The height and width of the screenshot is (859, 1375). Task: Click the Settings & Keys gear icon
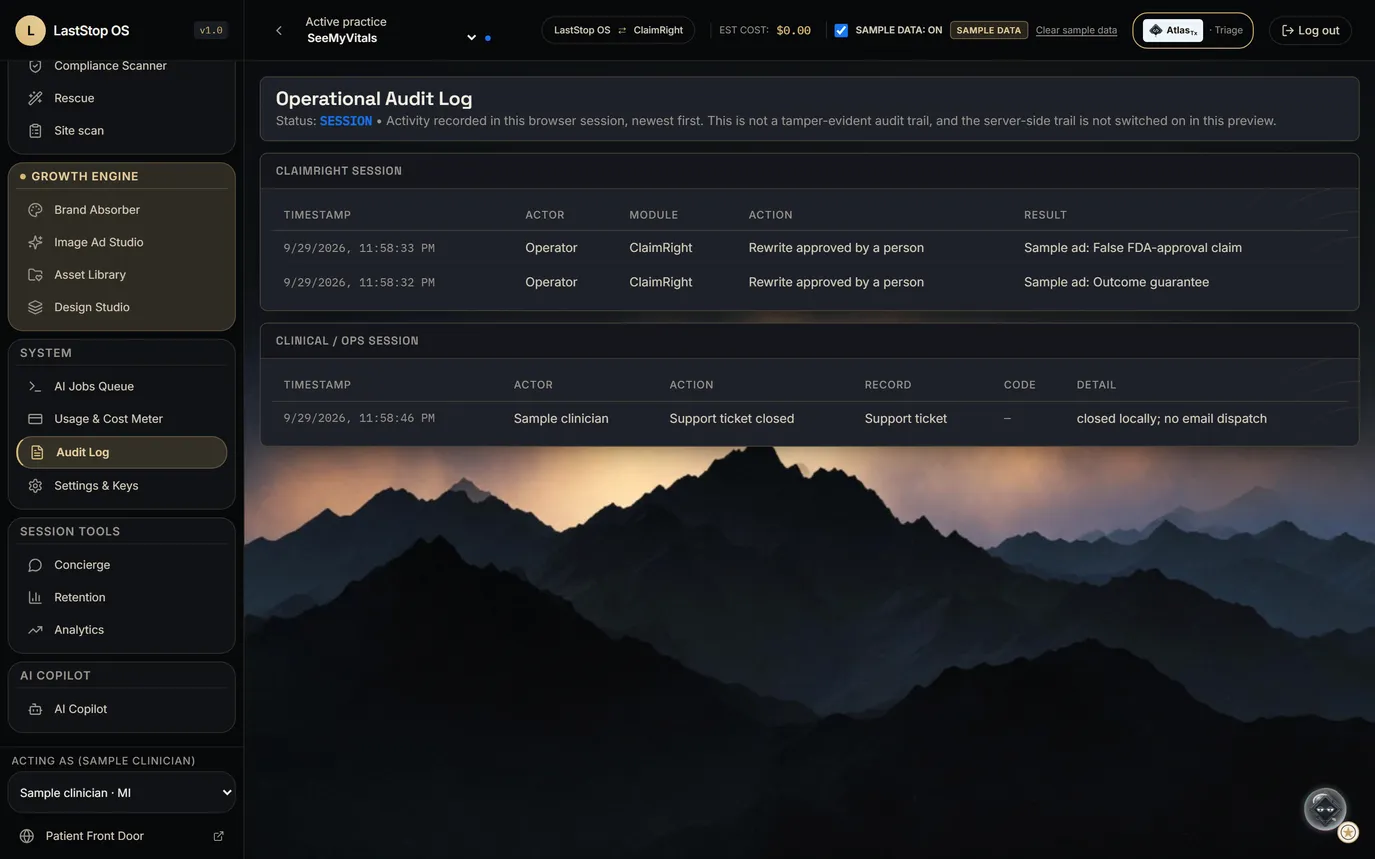[35, 486]
